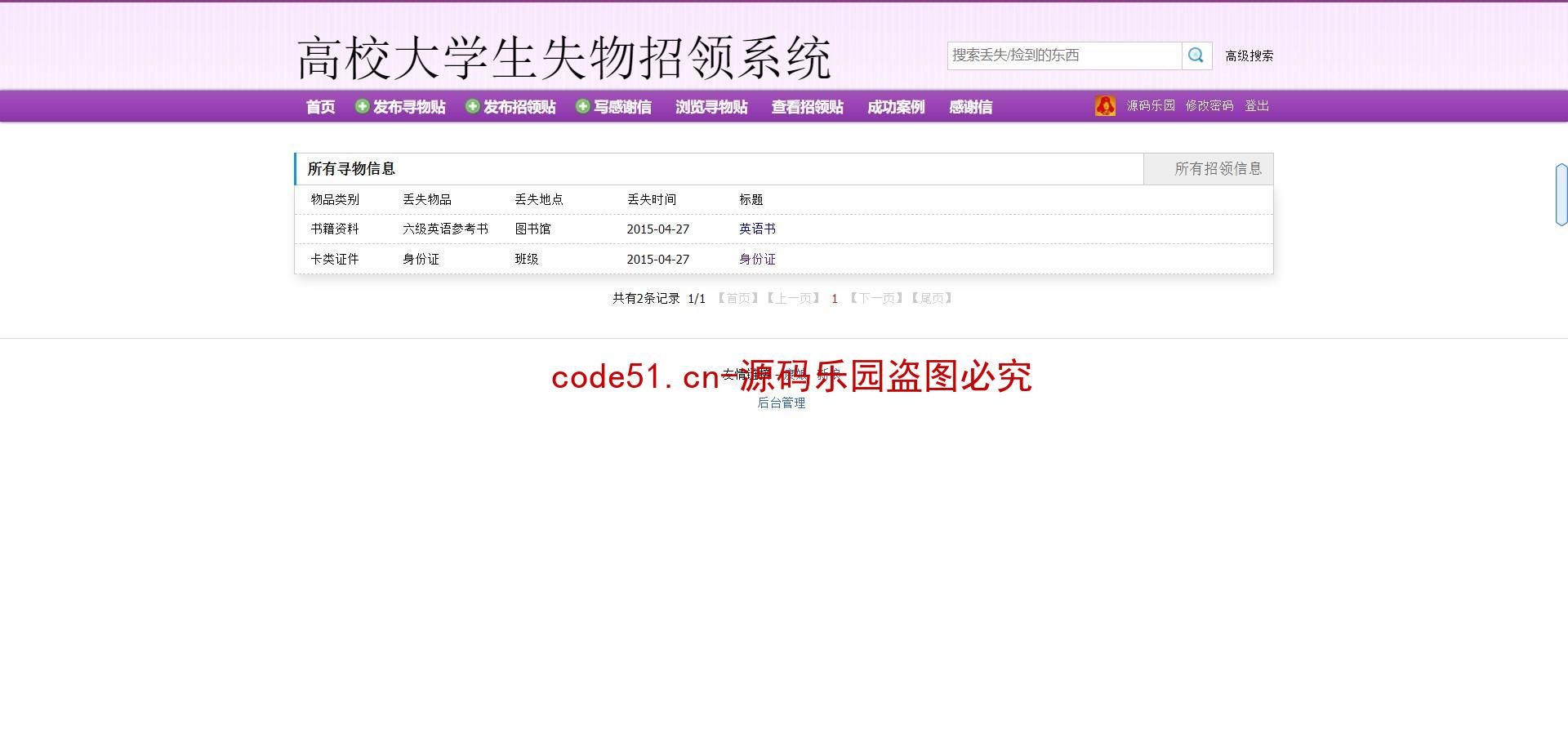
Task: Open the 后台管理 admin link
Action: [782, 403]
